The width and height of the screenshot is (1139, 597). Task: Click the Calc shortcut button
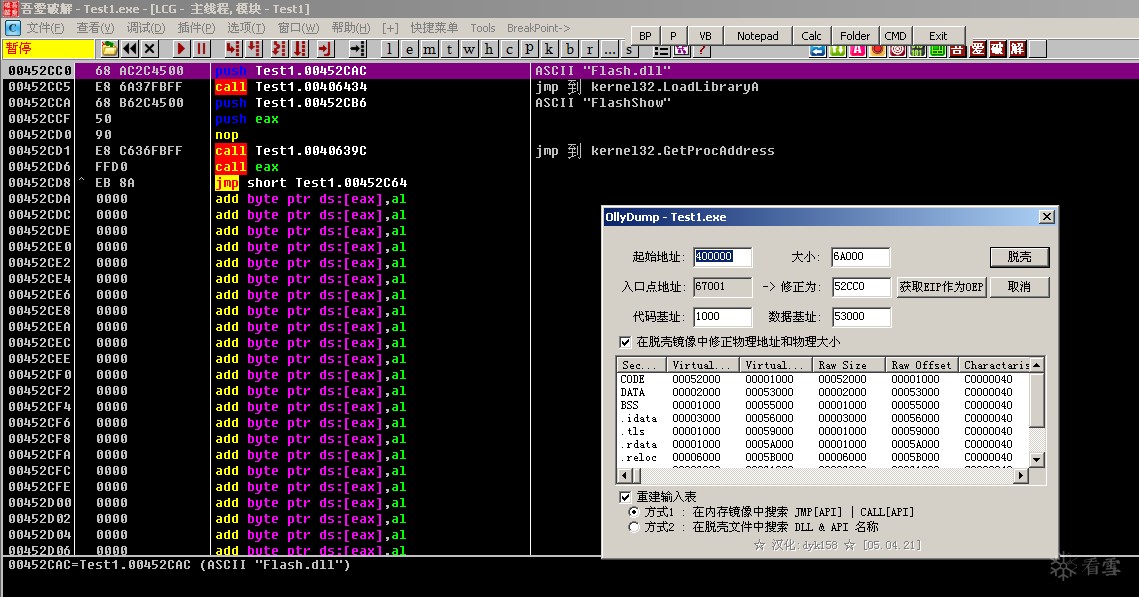[811, 36]
